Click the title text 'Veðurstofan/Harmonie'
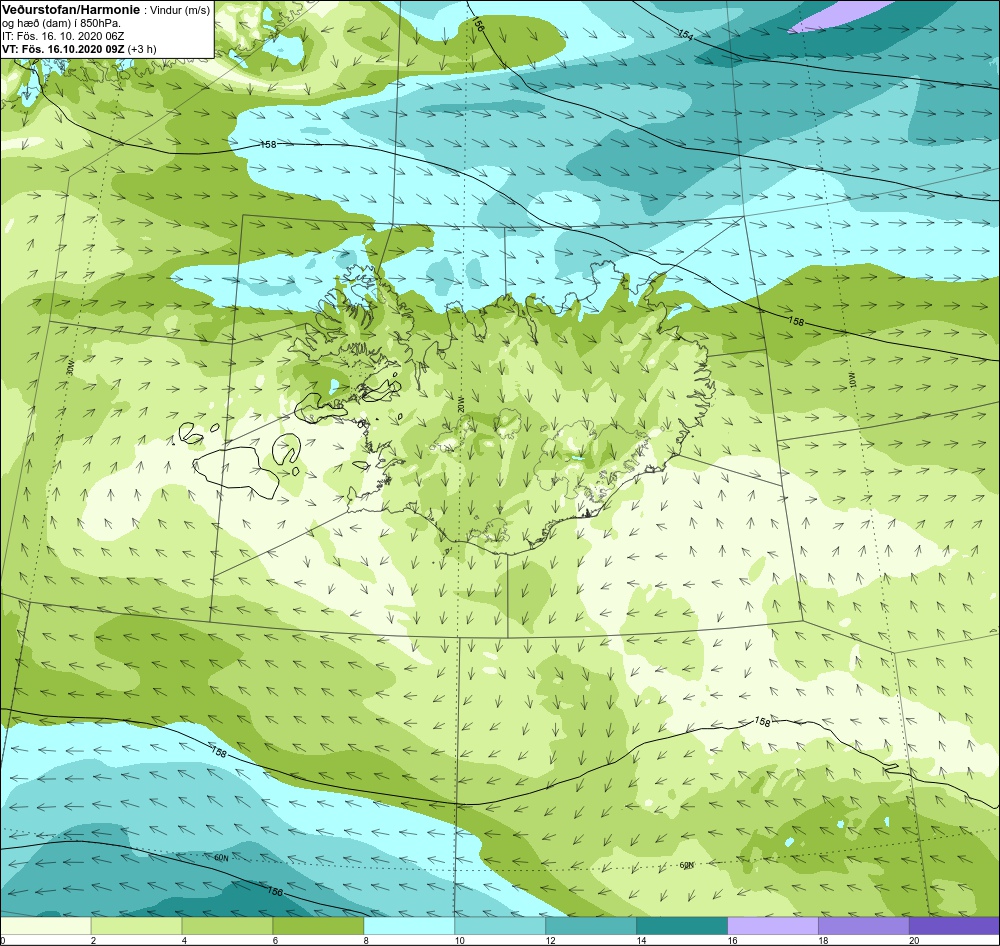The image size is (1000, 946). pos(71,10)
